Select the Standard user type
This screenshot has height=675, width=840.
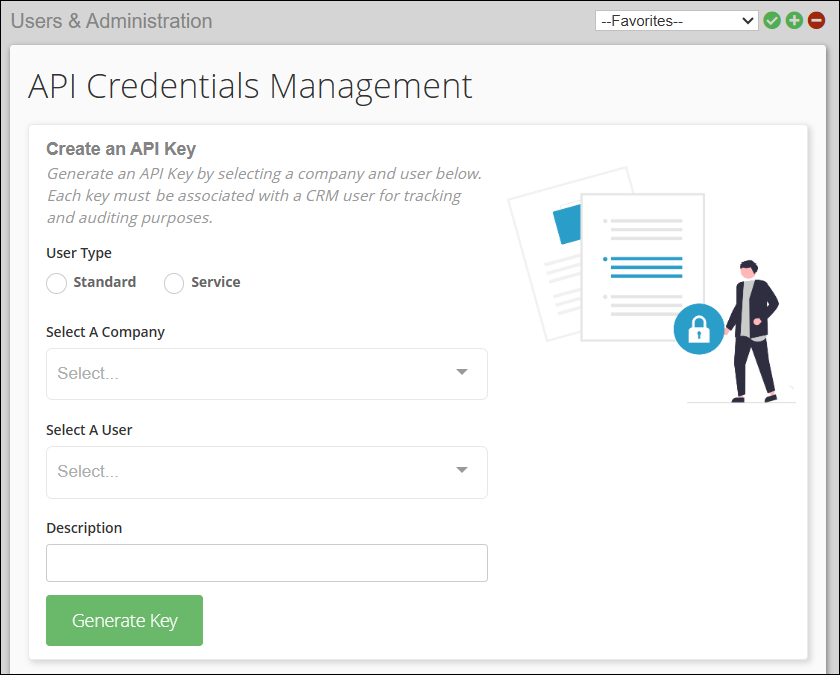coord(57,283)
